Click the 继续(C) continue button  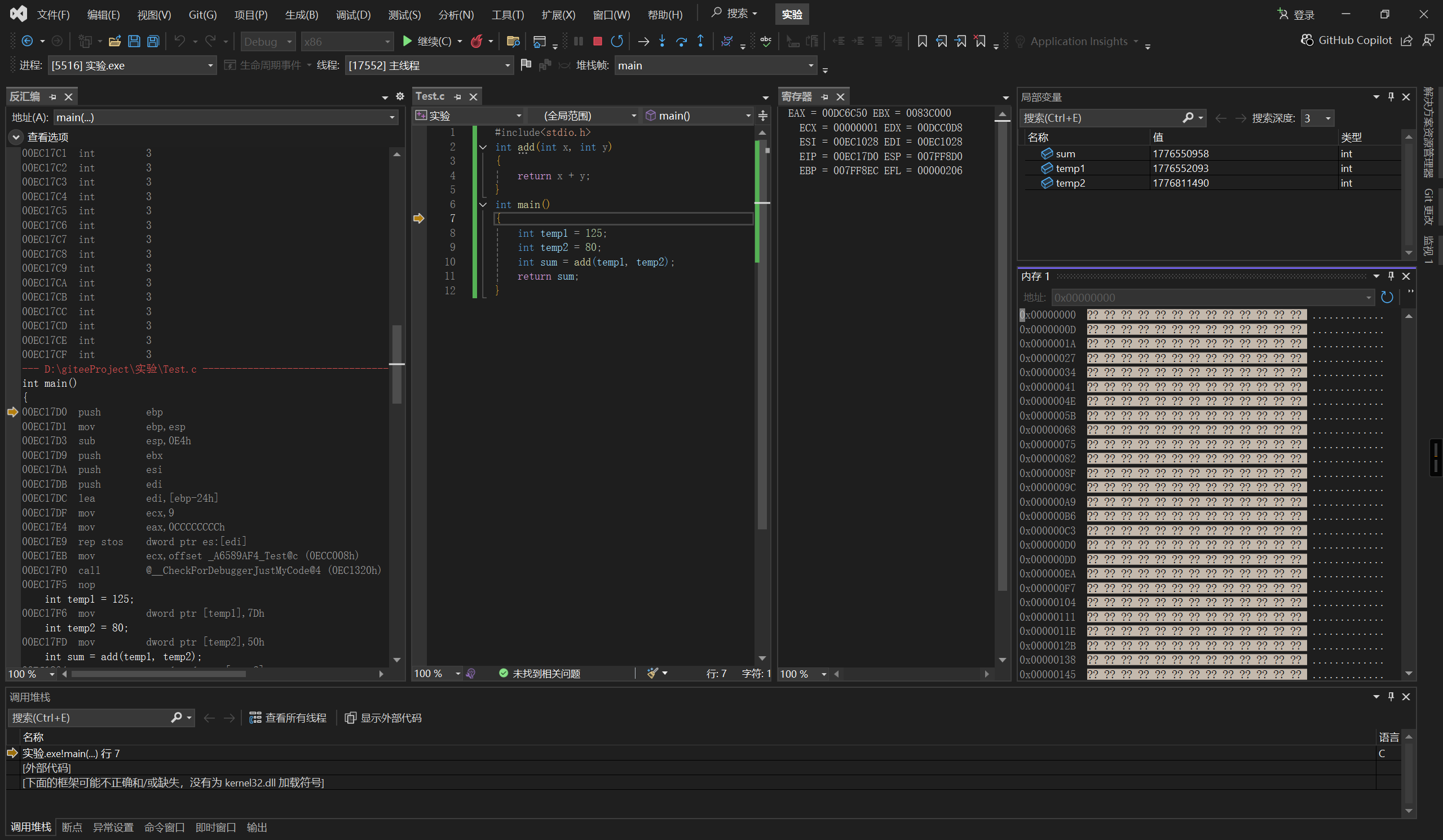pyautogui.click(x=426, y=41)
